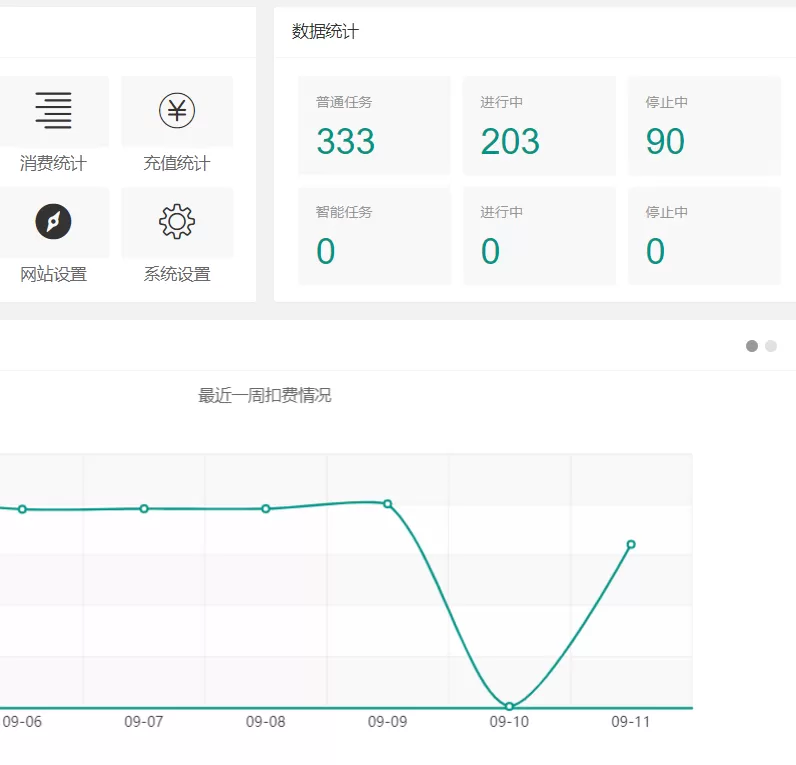Click the 09-07 chart data point

(144, 509)
